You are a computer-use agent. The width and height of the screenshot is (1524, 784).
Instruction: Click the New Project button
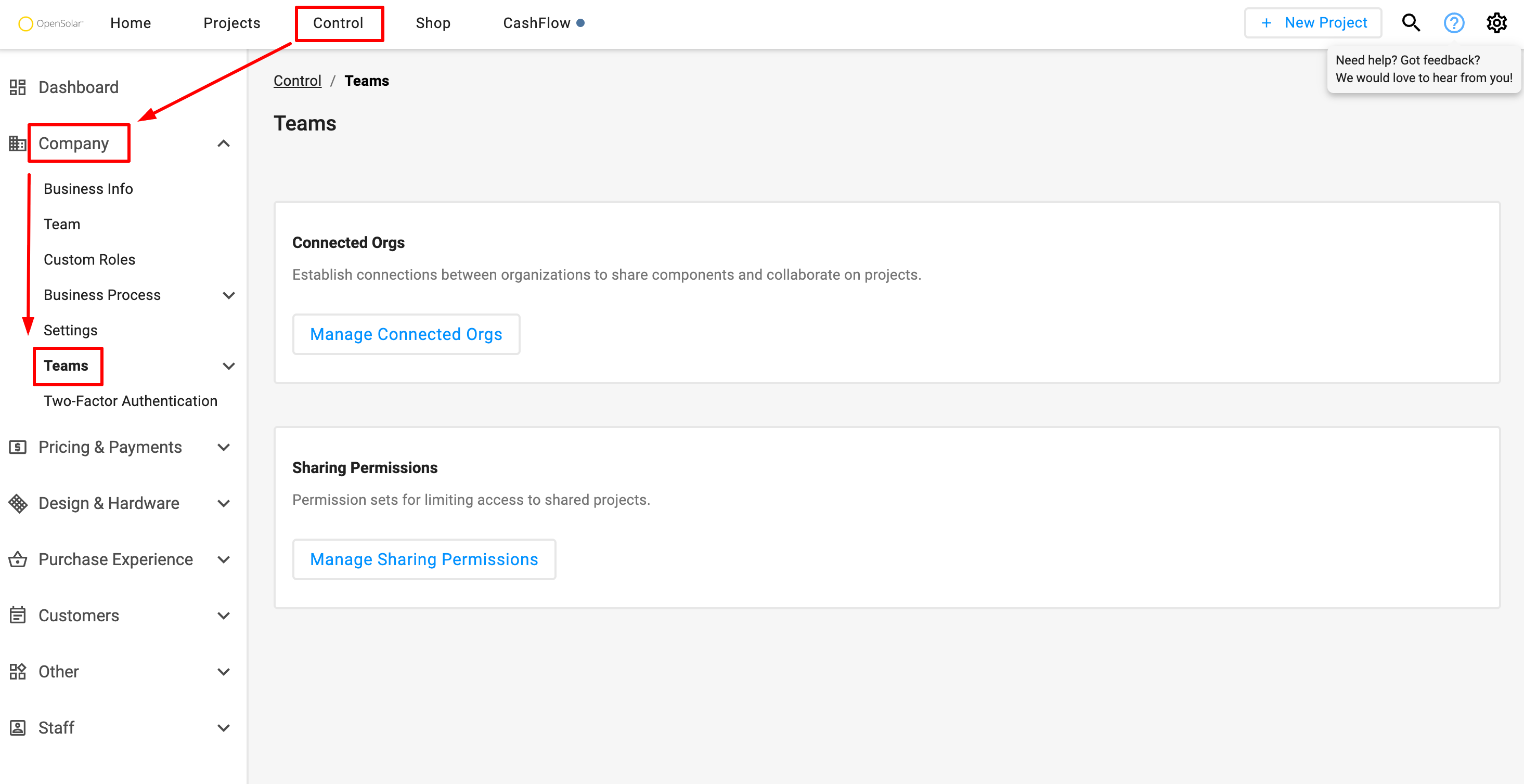[1313, 23]
